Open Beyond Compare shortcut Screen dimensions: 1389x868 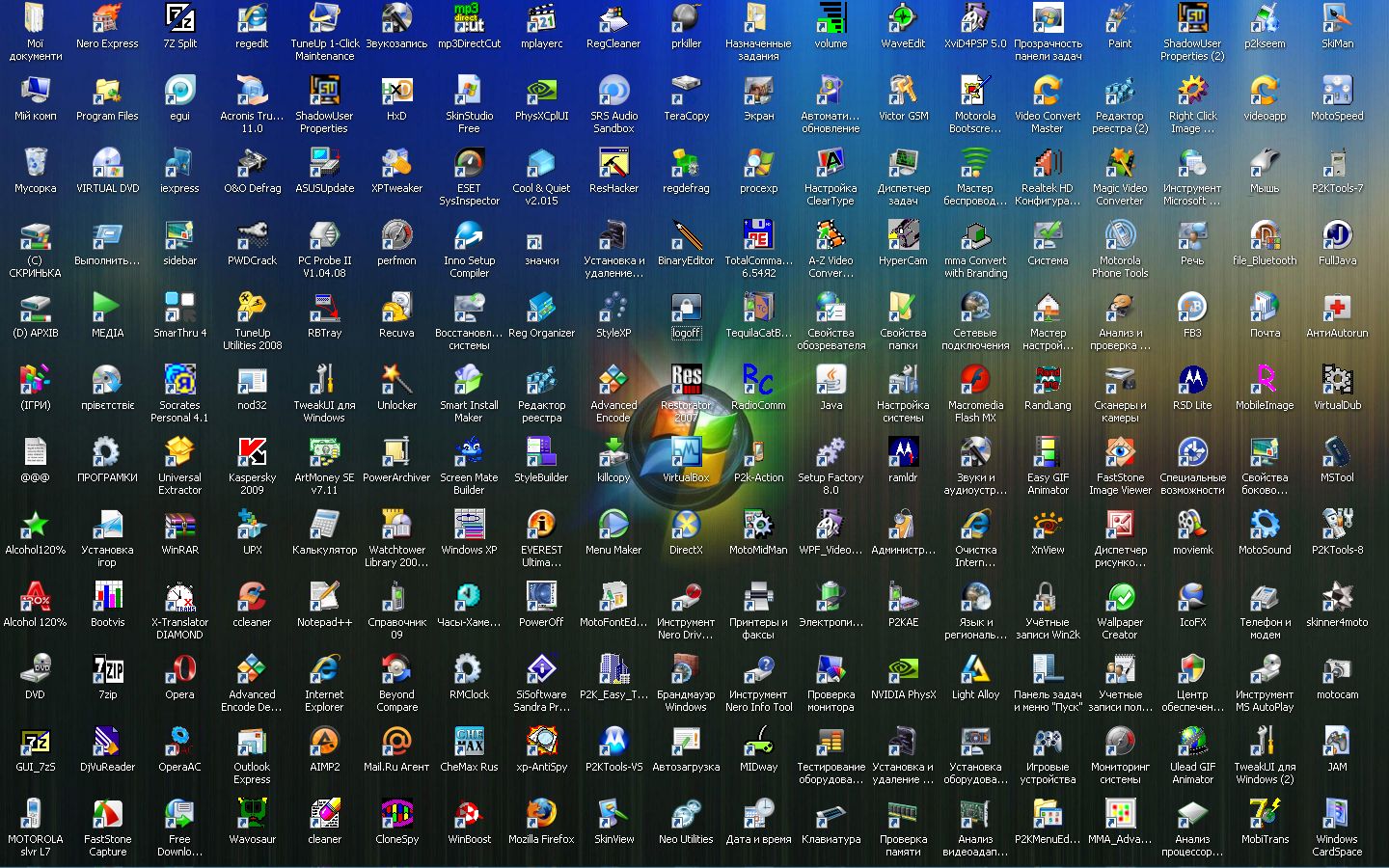pyautogui.click(x=396, y=668)
